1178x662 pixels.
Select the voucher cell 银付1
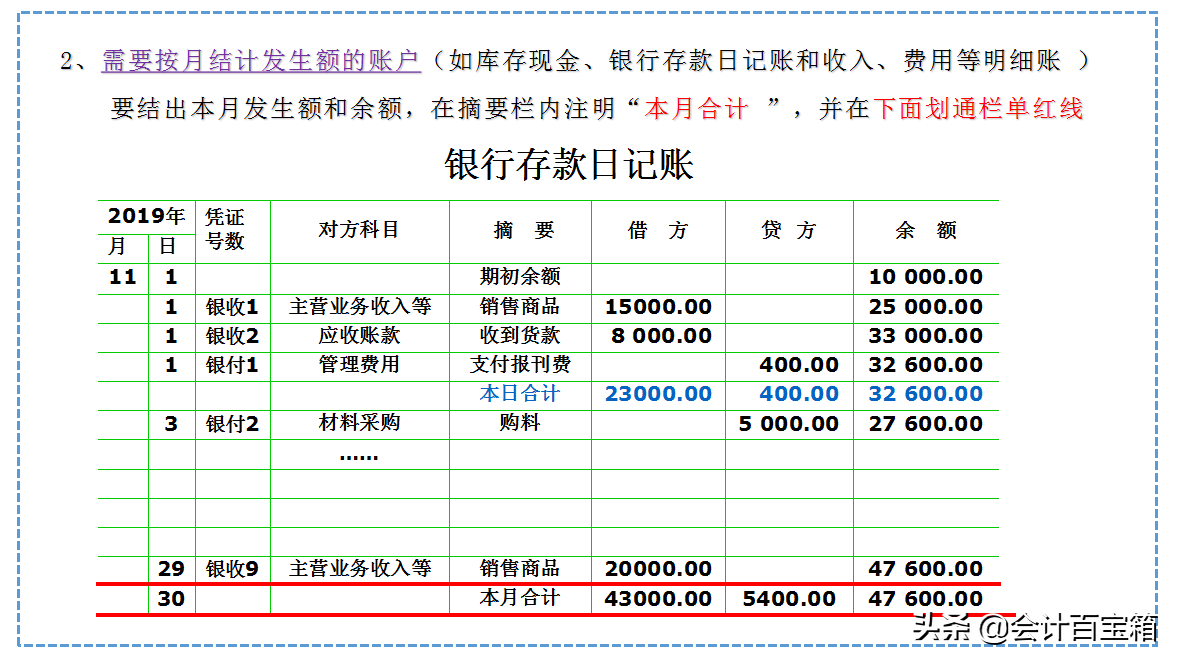coord(233,365)
